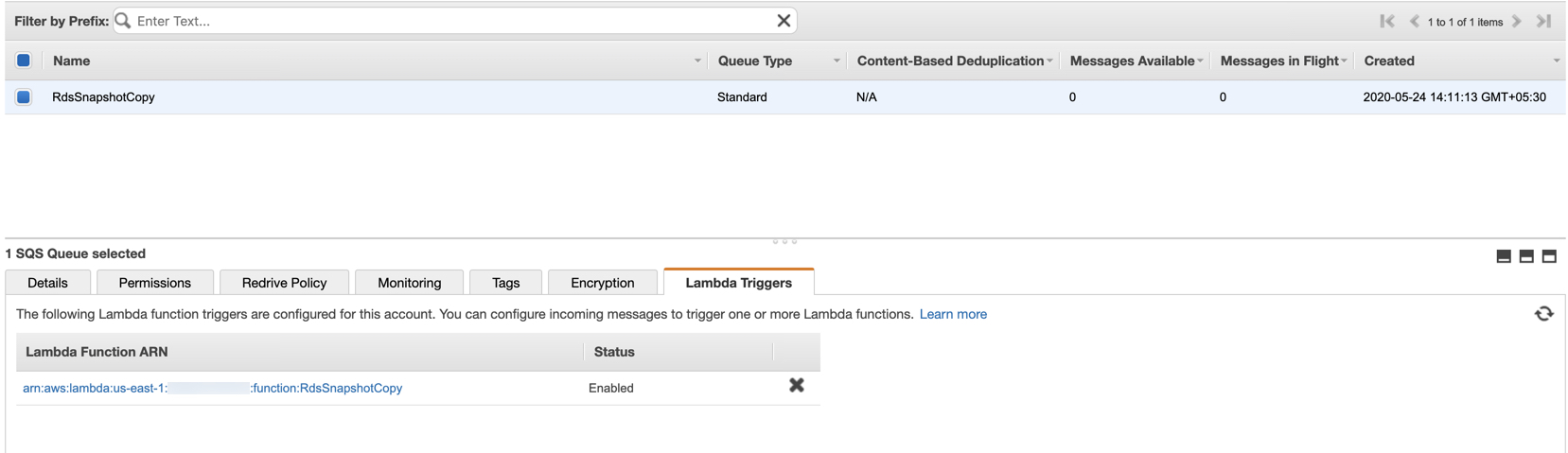The height and width of the screenshot is (453, 1568).
Task: Toggle the select-all queues checkbox
Action: click(x=24, y=61)
